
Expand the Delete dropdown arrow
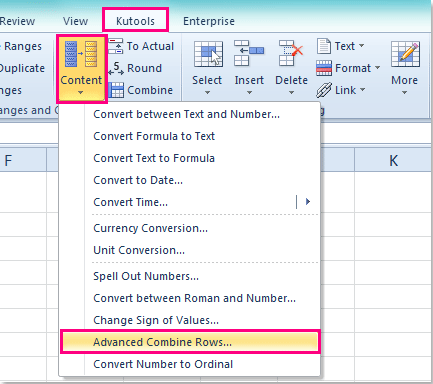pos(291,93)
